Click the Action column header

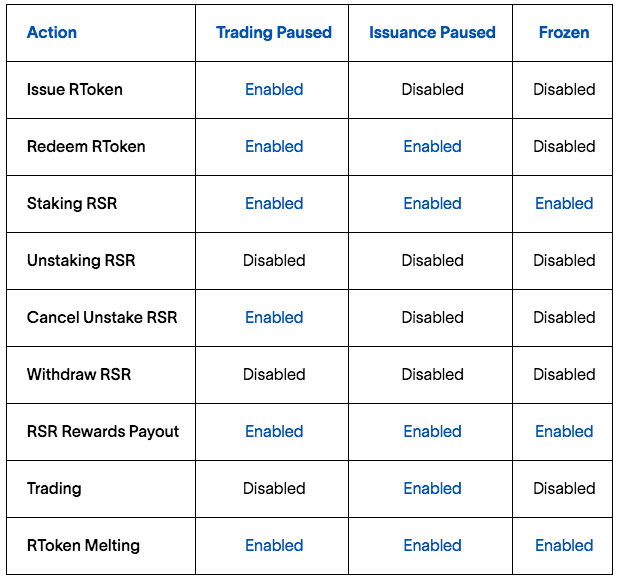pos(52,32)
